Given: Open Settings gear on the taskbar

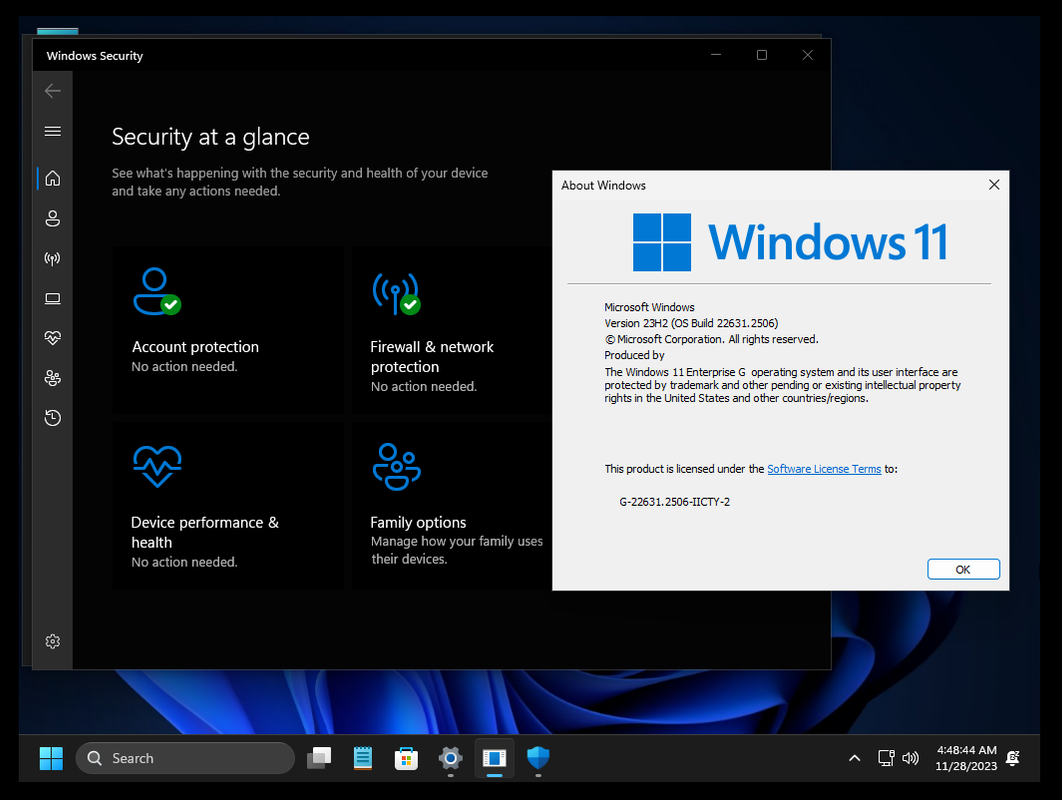Looking at the screenshot, I should point(450,758).
